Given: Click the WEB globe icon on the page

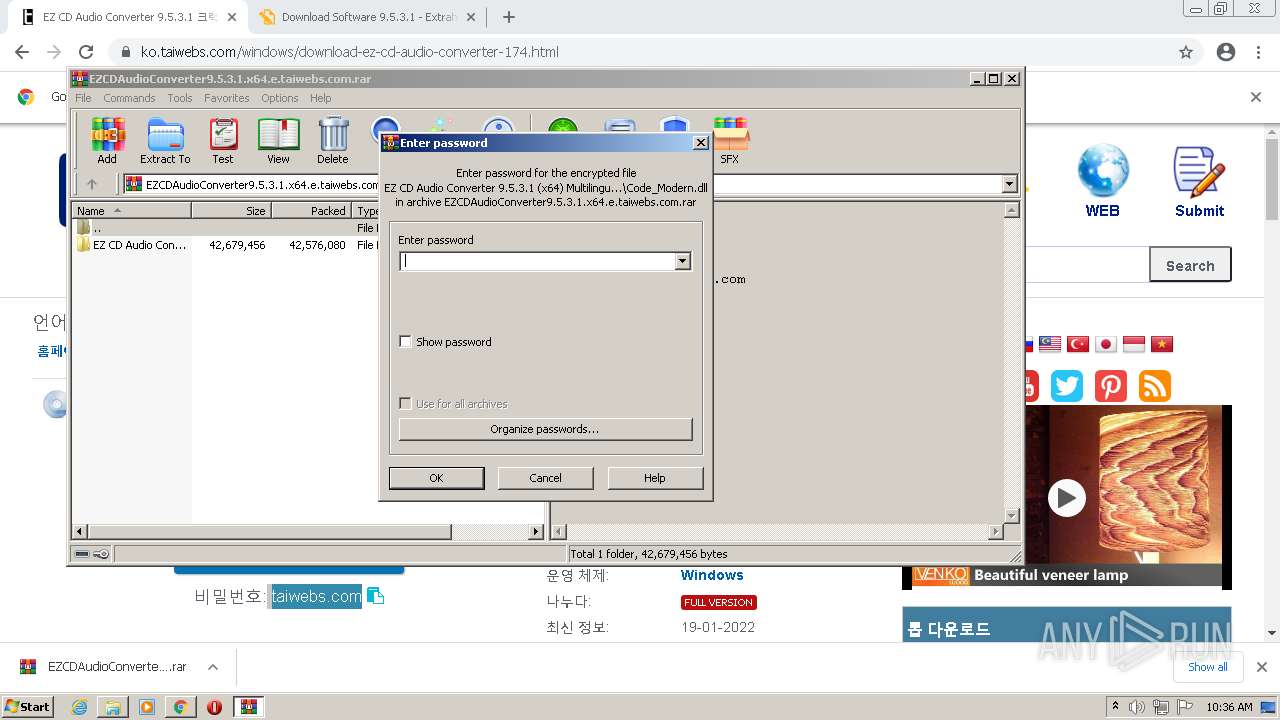Looking at the screenshot, I should tap(1103, 180).
